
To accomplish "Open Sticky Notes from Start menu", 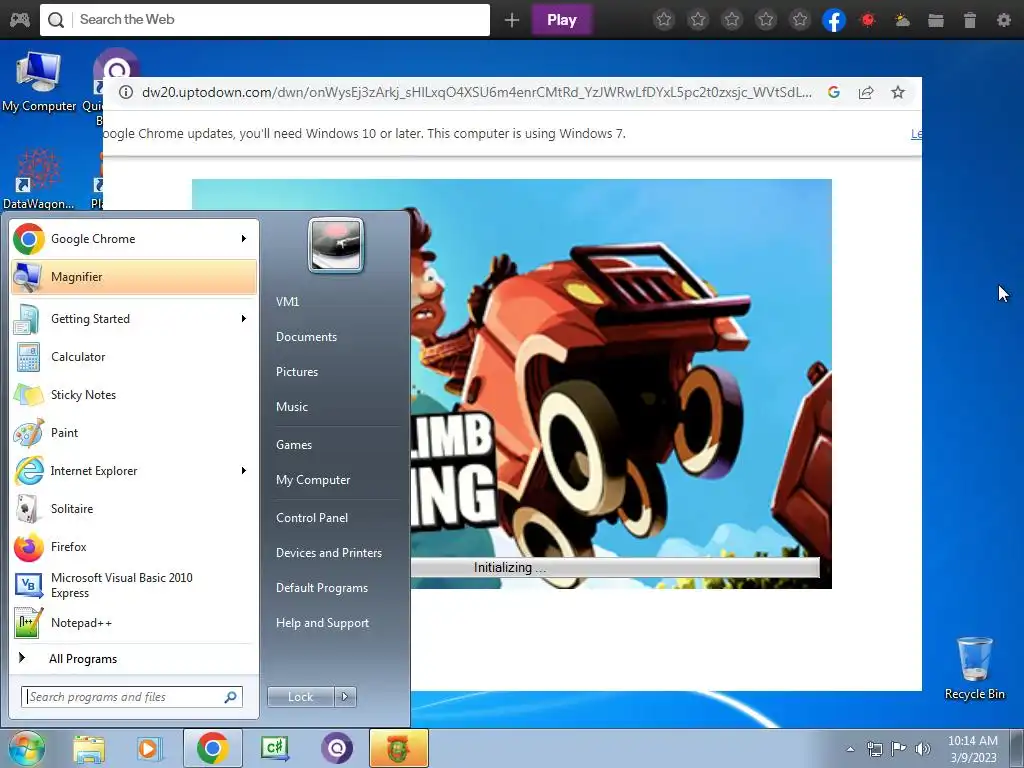I will click(x=134, y=395).
